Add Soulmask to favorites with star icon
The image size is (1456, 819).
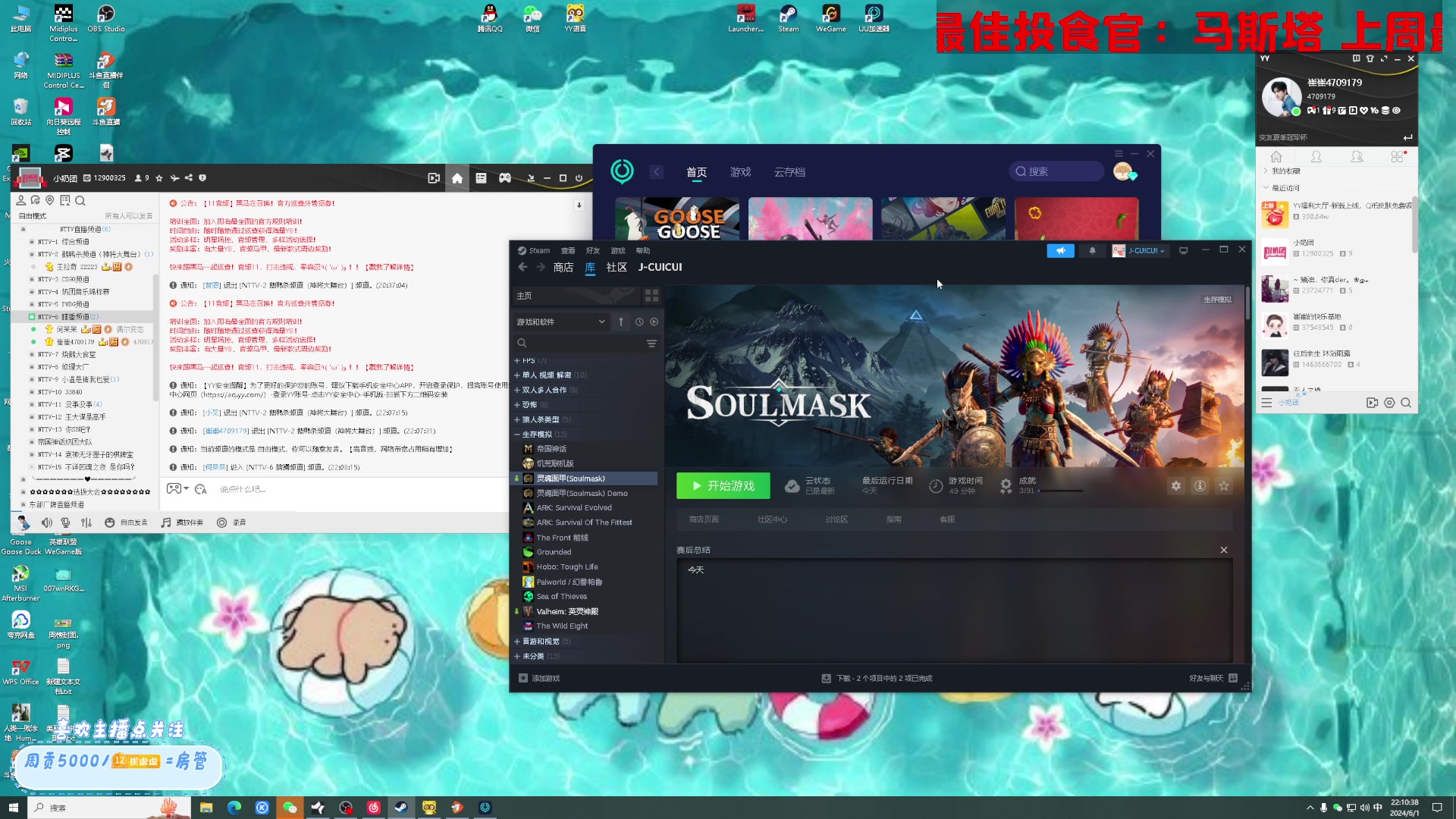(x=1224, y=486)
